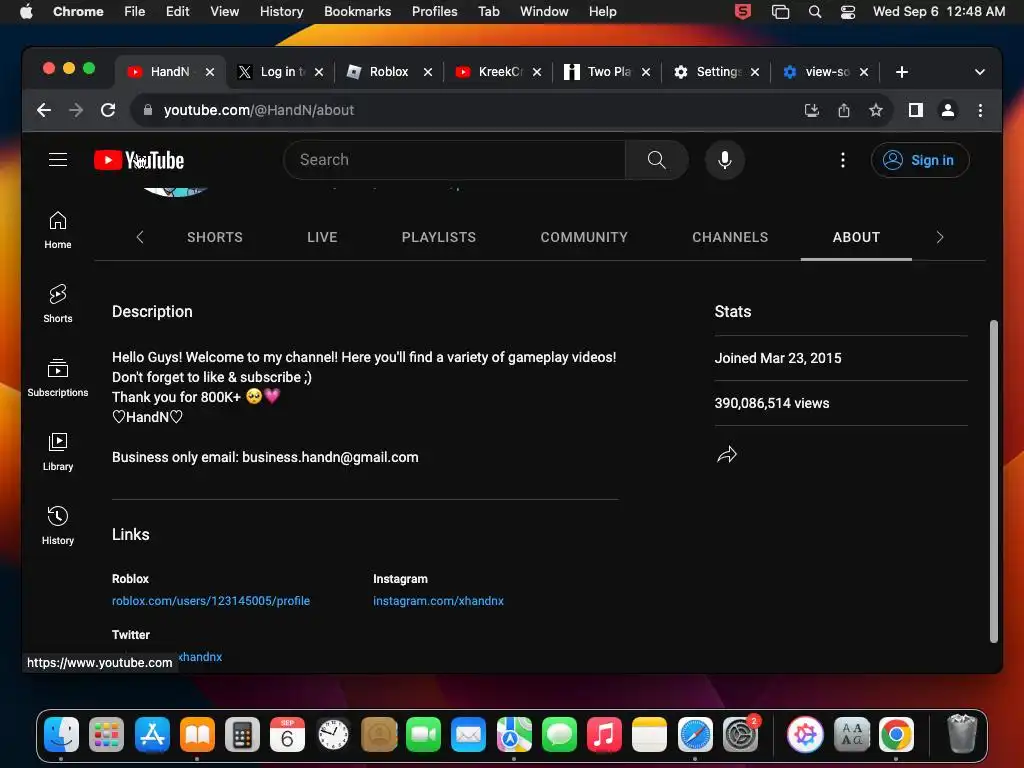The width and height of the screenshot is (1024, 768).
Task: Open Safari from dock
Action: click(x=695, y=735)
